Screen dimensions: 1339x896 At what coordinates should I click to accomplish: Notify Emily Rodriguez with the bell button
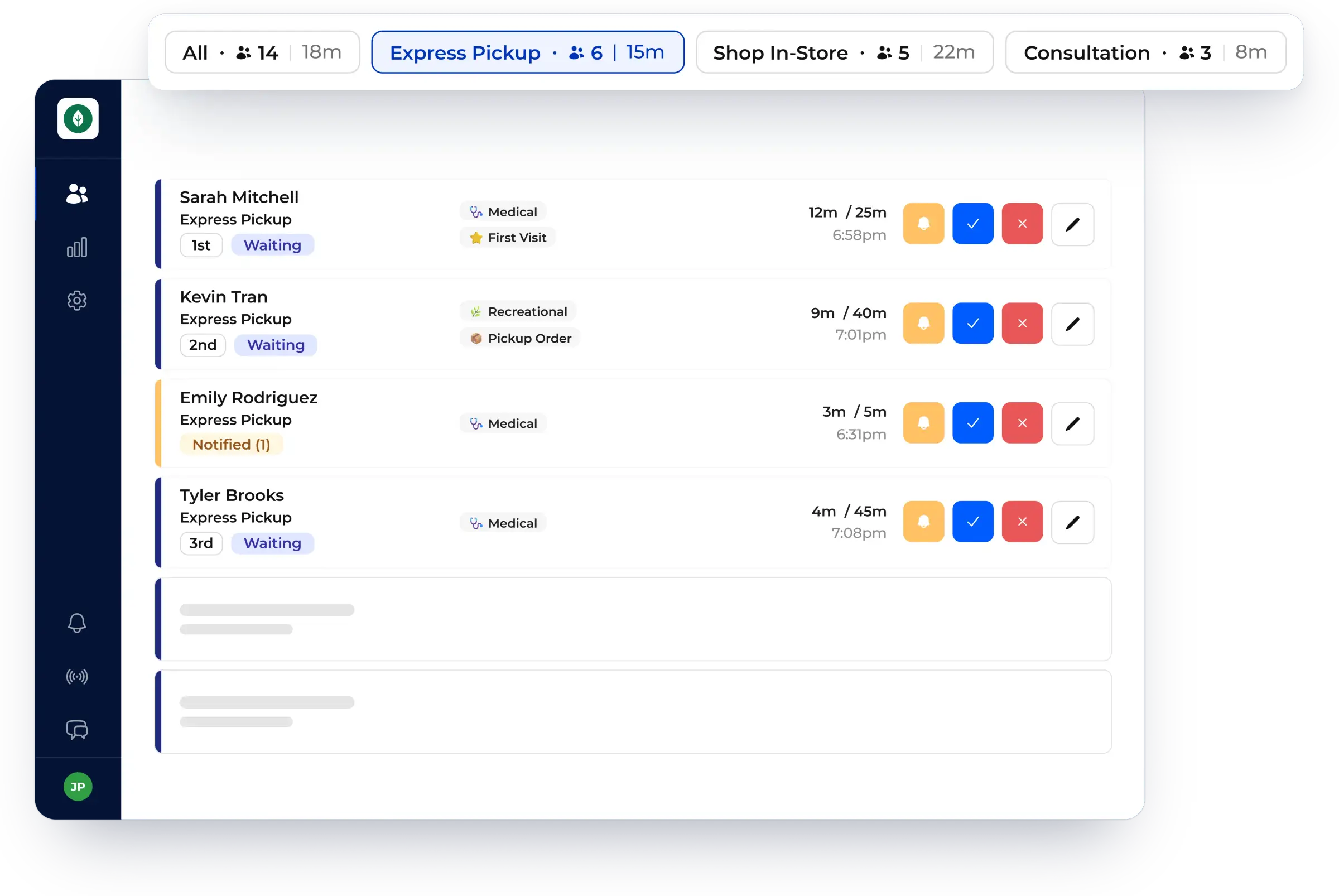(x=923, y=423)
